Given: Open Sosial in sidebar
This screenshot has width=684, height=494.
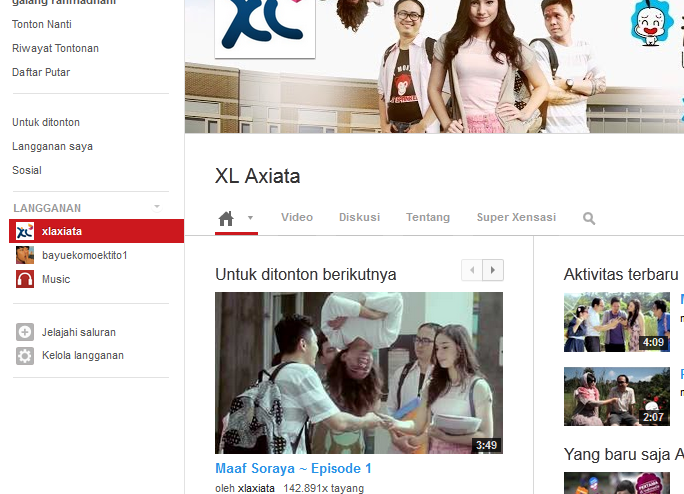Looking at the screenshot, I should [x=27, y=170].
